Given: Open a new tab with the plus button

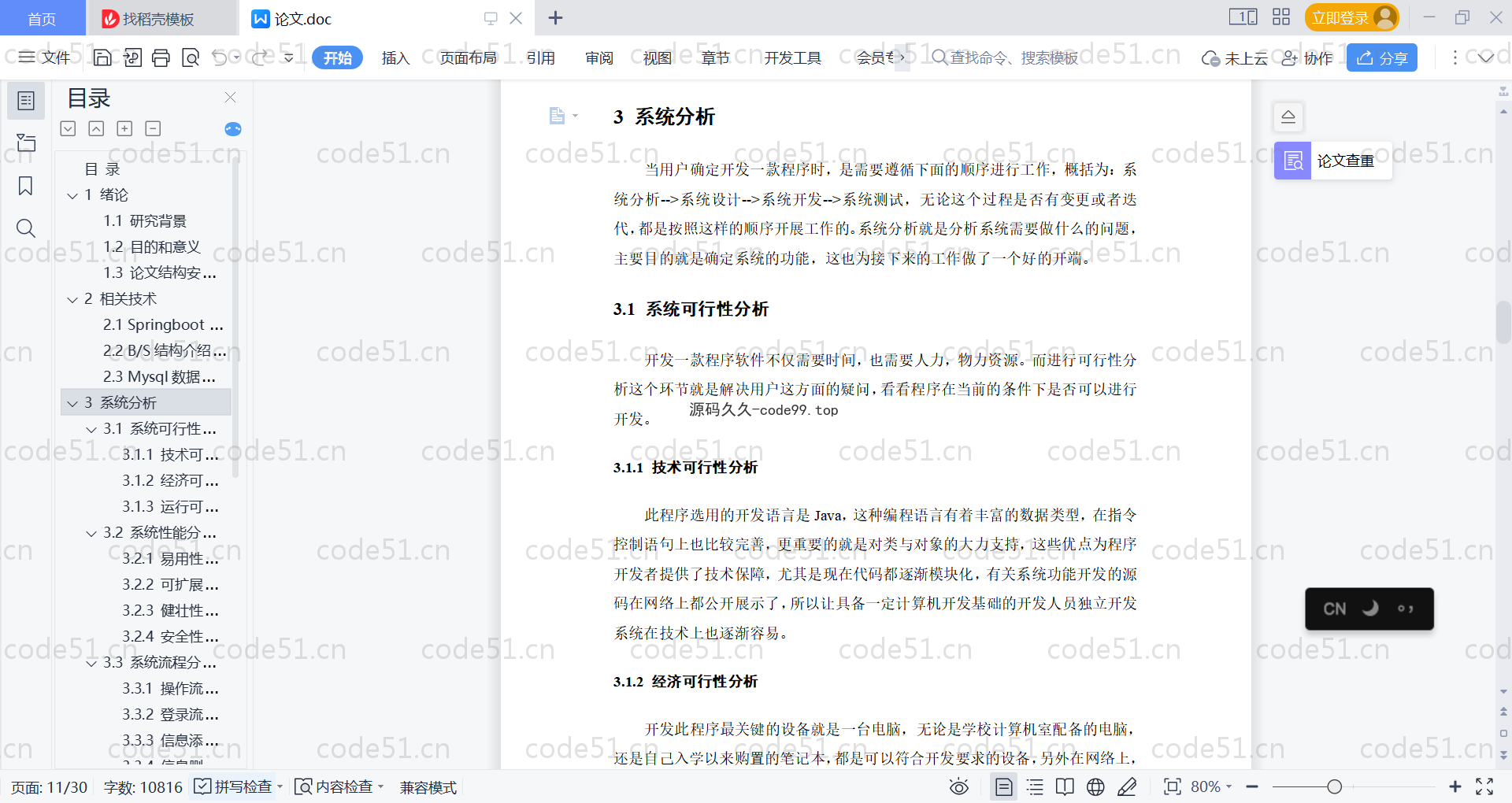Looking at the screenshot, I should pos(555,17).
